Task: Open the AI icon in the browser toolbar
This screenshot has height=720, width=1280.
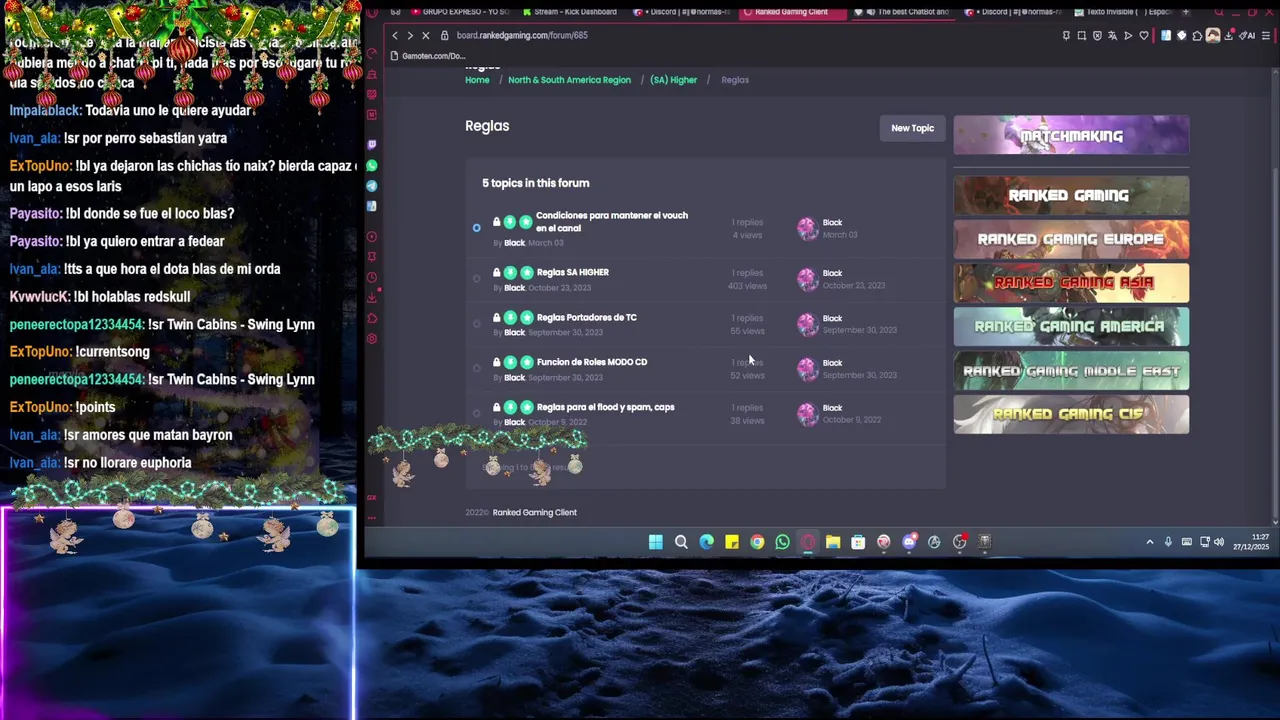Action: (1249, 35)
